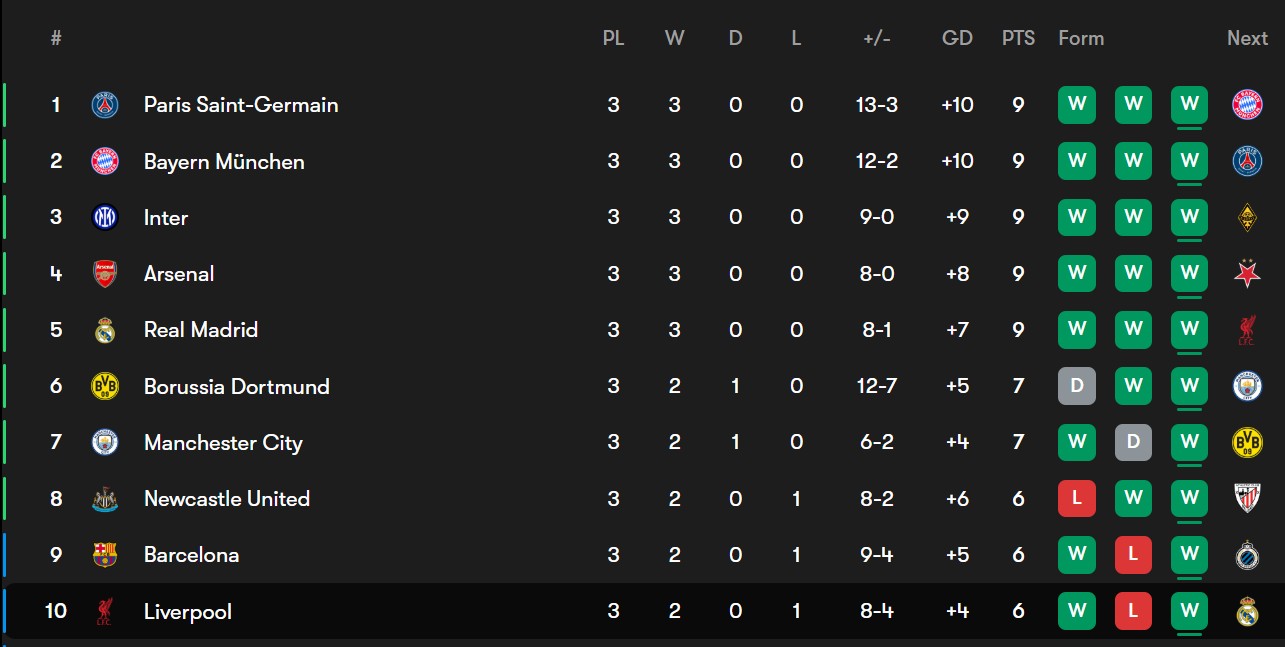Click the Inter club logo

click(x=105, y=217)
